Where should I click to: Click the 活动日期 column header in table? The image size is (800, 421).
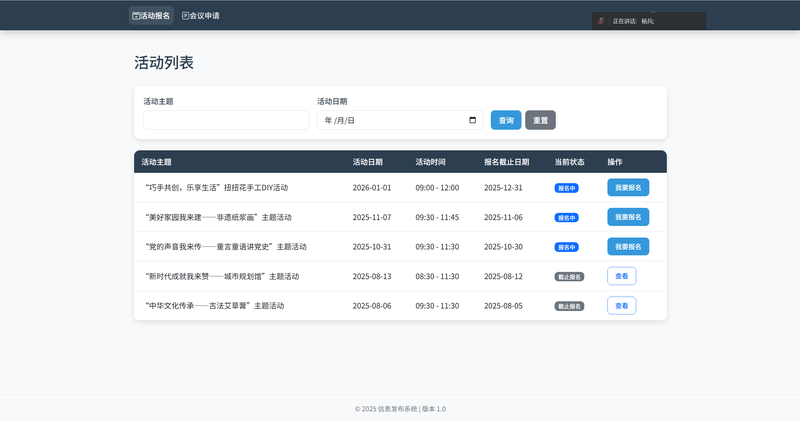pyautogui.click(x=367, y=162)
